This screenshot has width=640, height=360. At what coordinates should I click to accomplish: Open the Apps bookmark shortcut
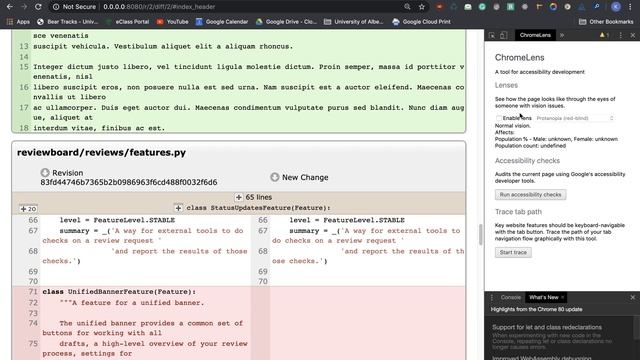[x=18, y=22]
